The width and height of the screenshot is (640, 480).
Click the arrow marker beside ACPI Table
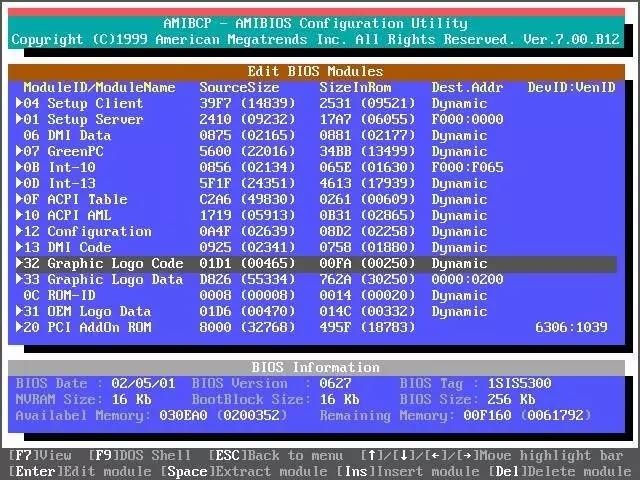click(x=19, y=200)
